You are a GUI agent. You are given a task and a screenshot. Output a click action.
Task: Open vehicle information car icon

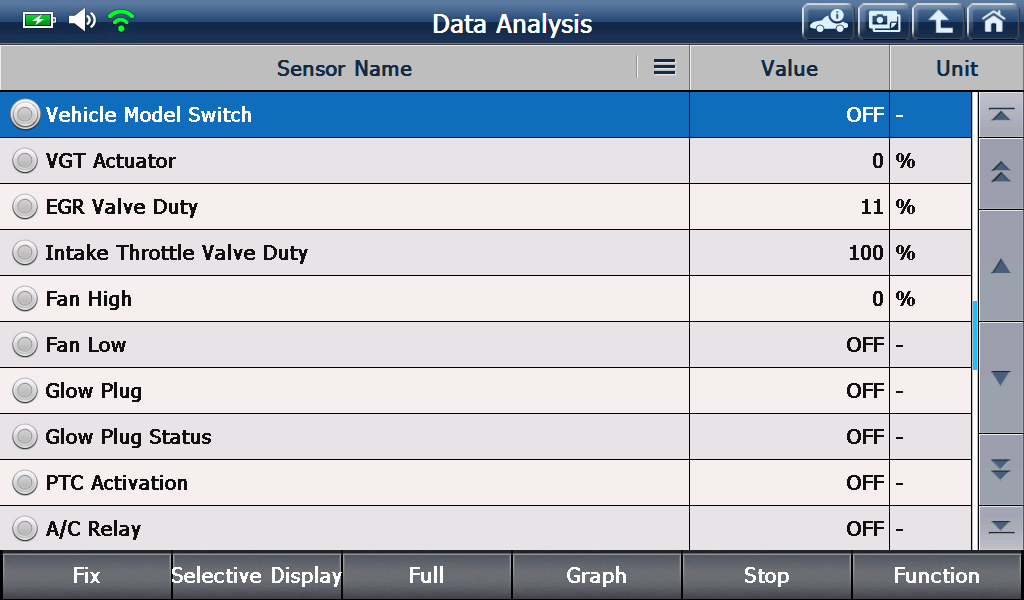click(828, 22)
